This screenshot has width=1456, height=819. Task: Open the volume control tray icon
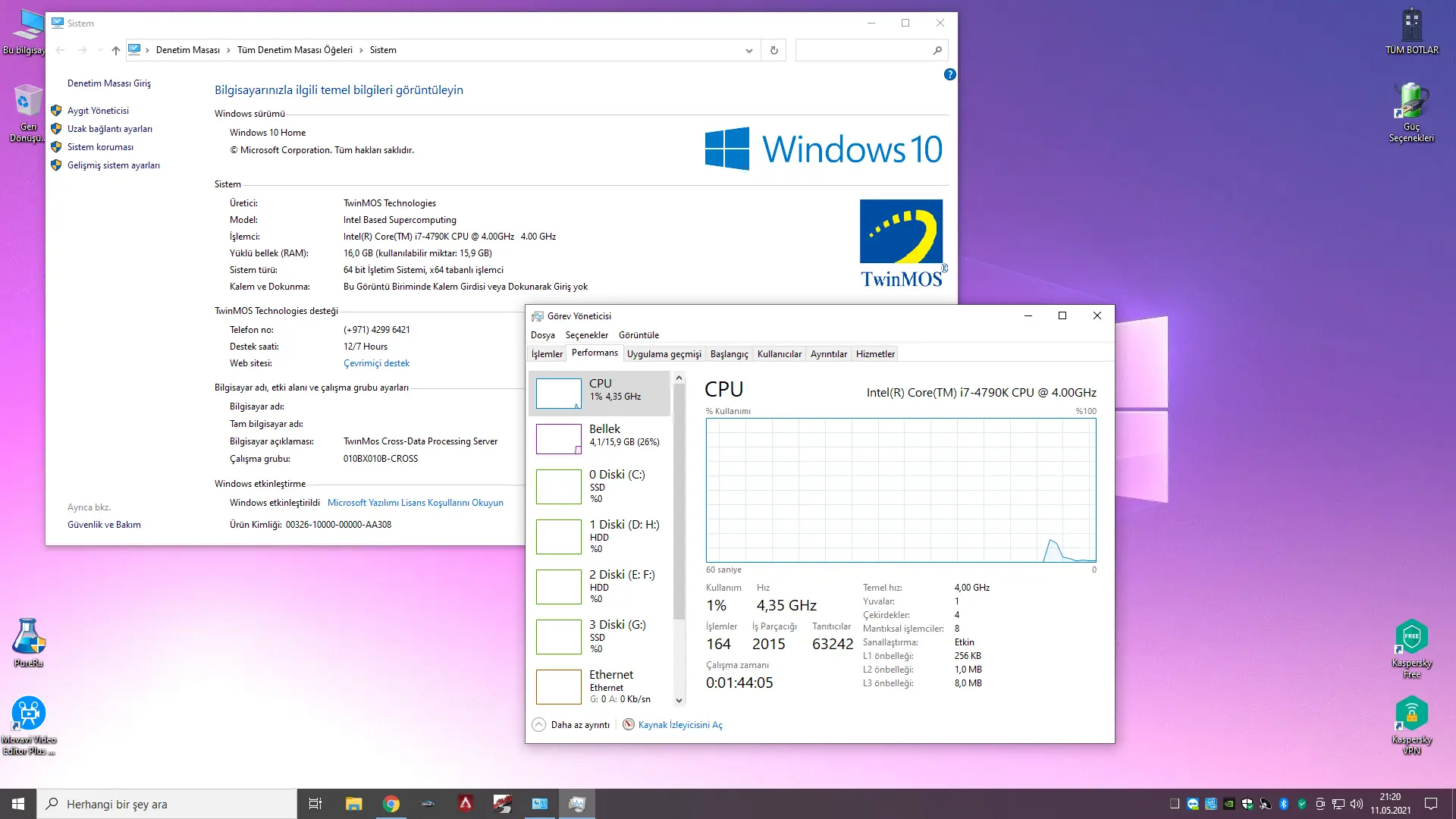[x=1357, y=804]
